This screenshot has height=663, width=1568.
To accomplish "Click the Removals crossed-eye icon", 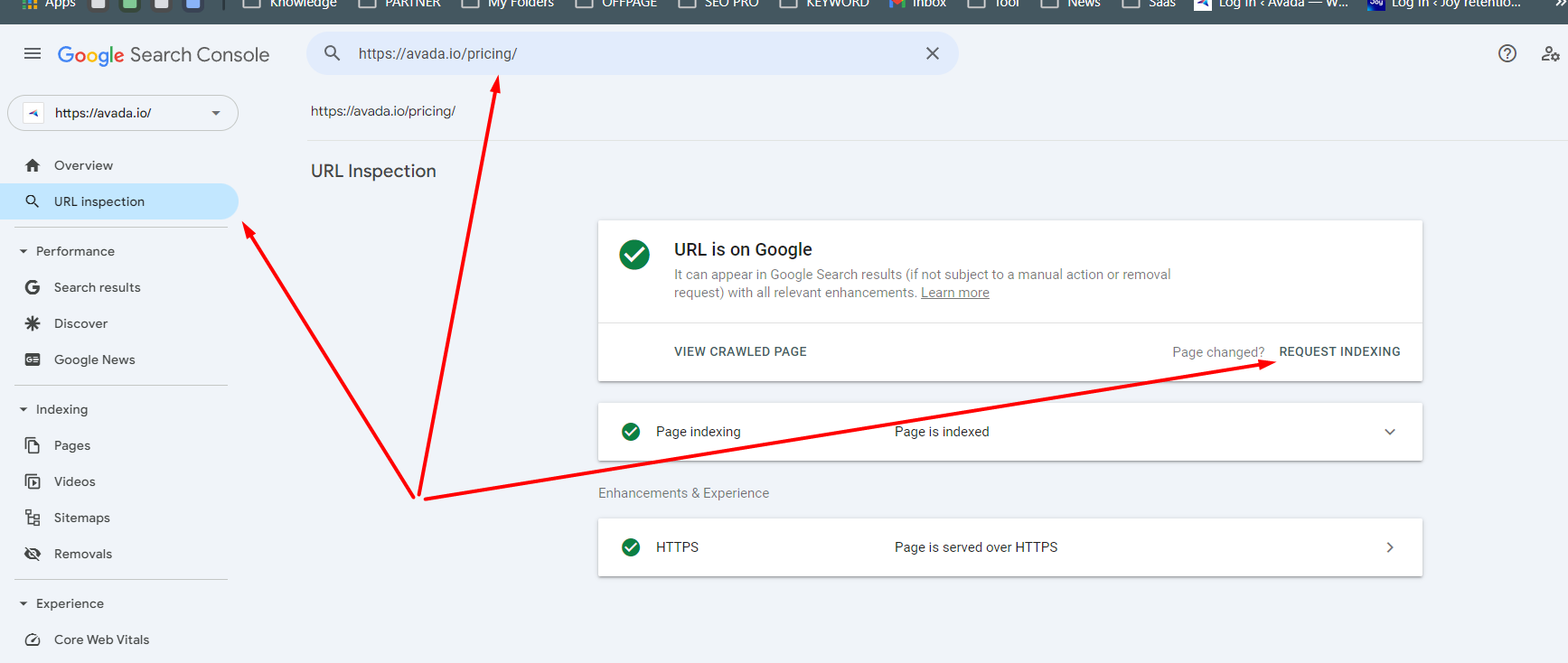I will click(x=33, y=554).
